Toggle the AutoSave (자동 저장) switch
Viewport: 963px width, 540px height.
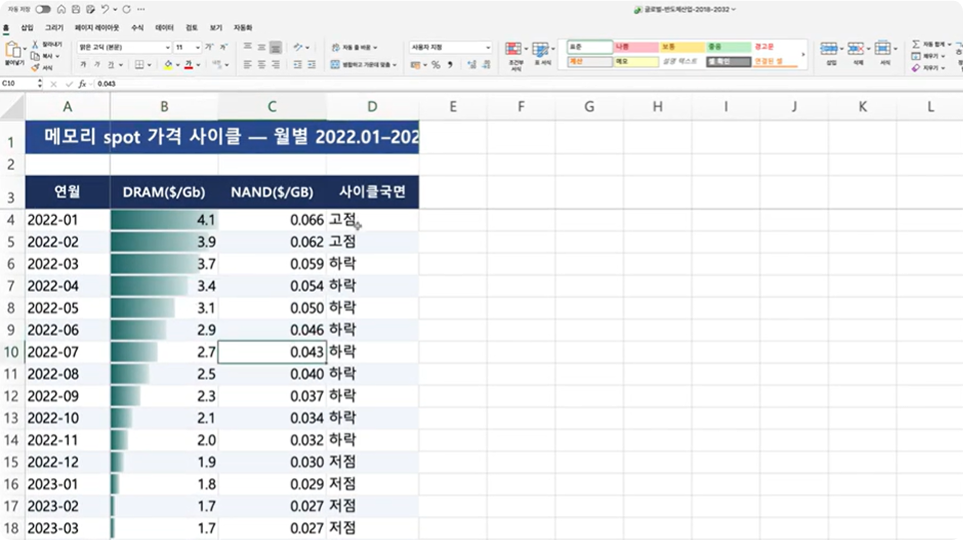(x=43, y=9)
